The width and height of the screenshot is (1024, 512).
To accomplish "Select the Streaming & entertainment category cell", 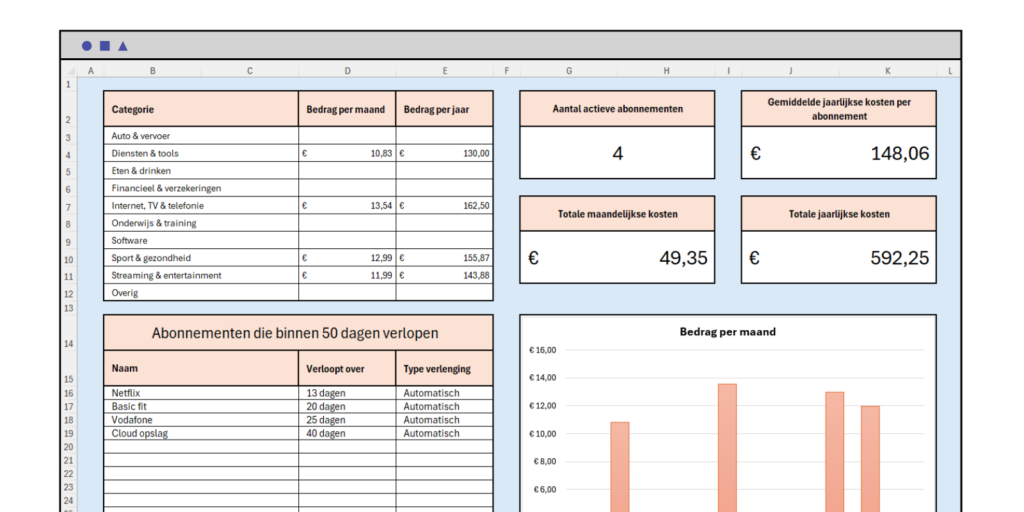I will (200, 275).
